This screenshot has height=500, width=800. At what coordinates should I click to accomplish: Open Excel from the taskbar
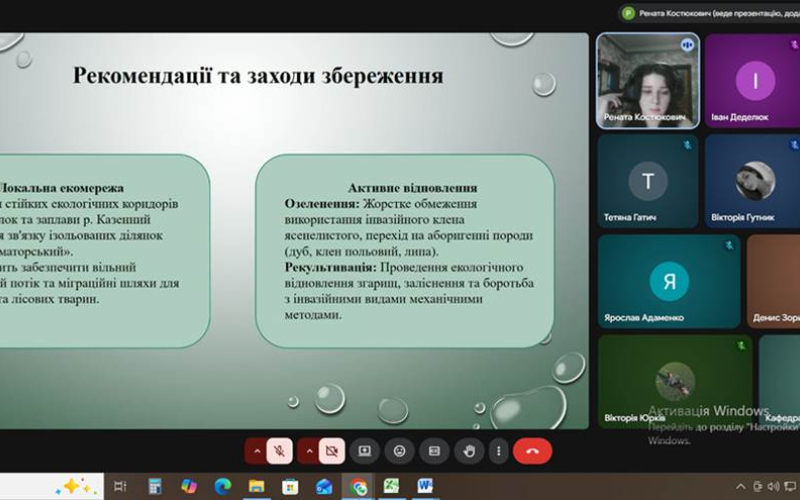coord(391,486)
